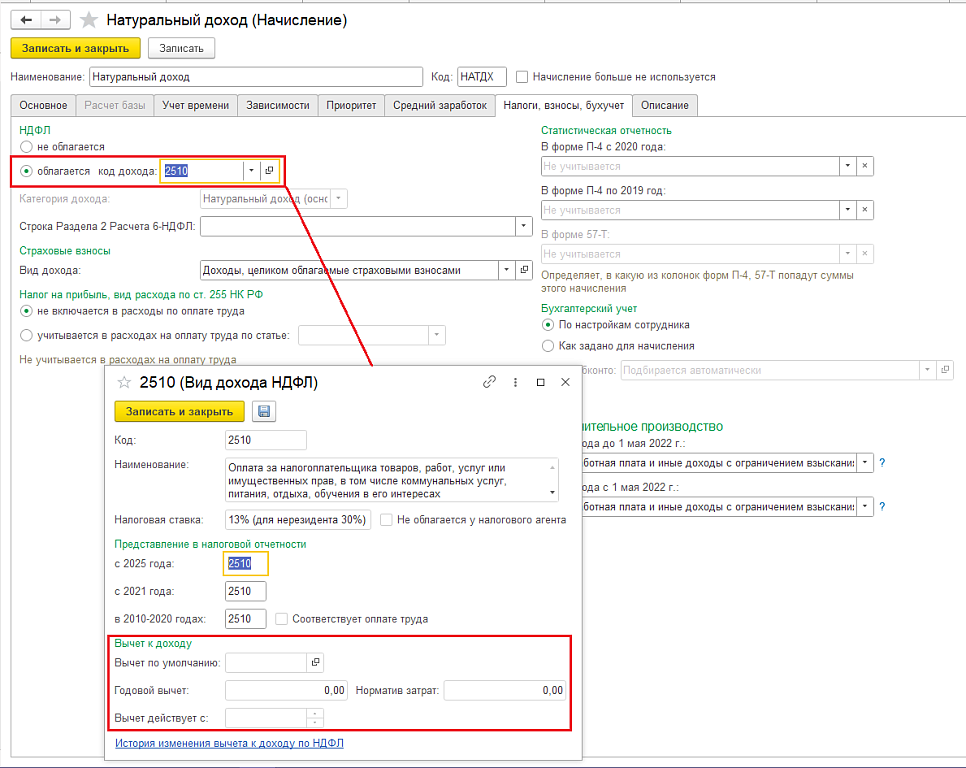Expand the Вид дохода страховых взносов dropdown

505,270
